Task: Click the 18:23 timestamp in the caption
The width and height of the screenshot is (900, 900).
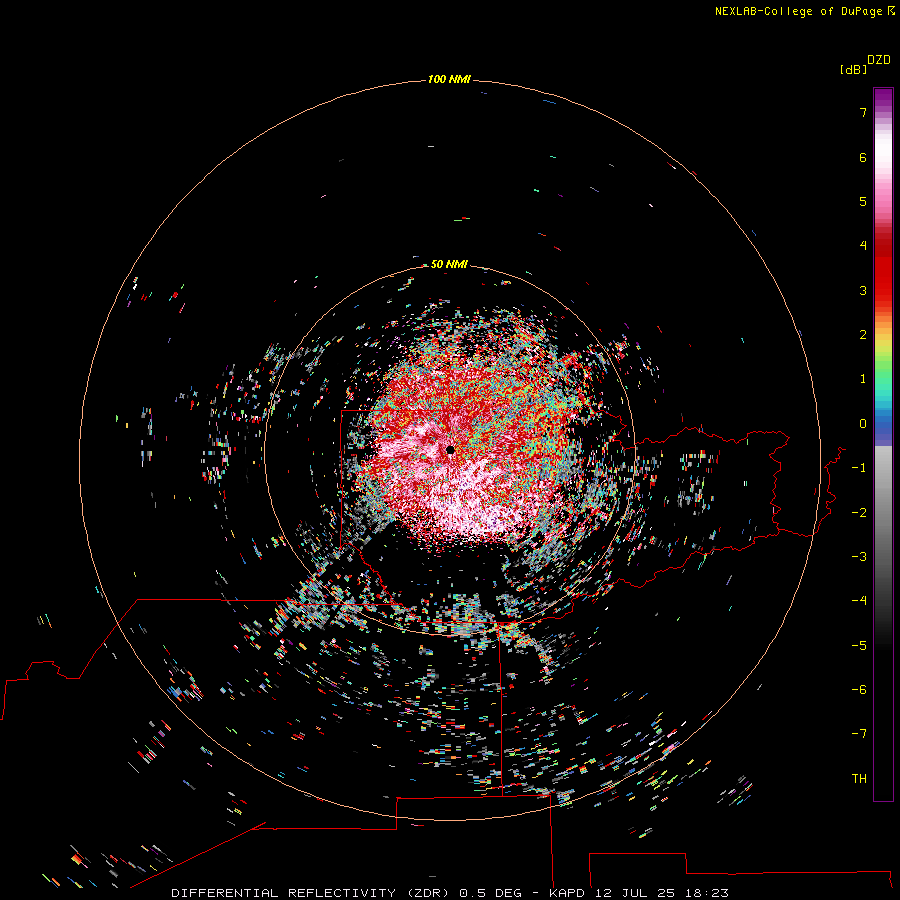Action: tap(709, 893)
